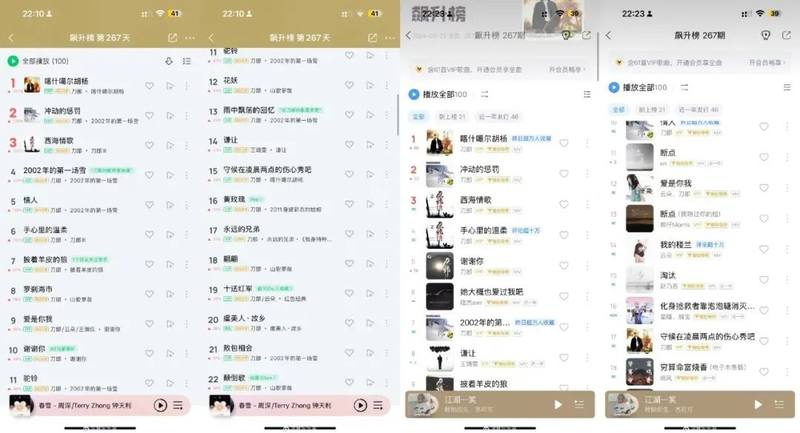
Task: Expand the more-options dots on the 淘汰 row
Action: pos(787,279)
